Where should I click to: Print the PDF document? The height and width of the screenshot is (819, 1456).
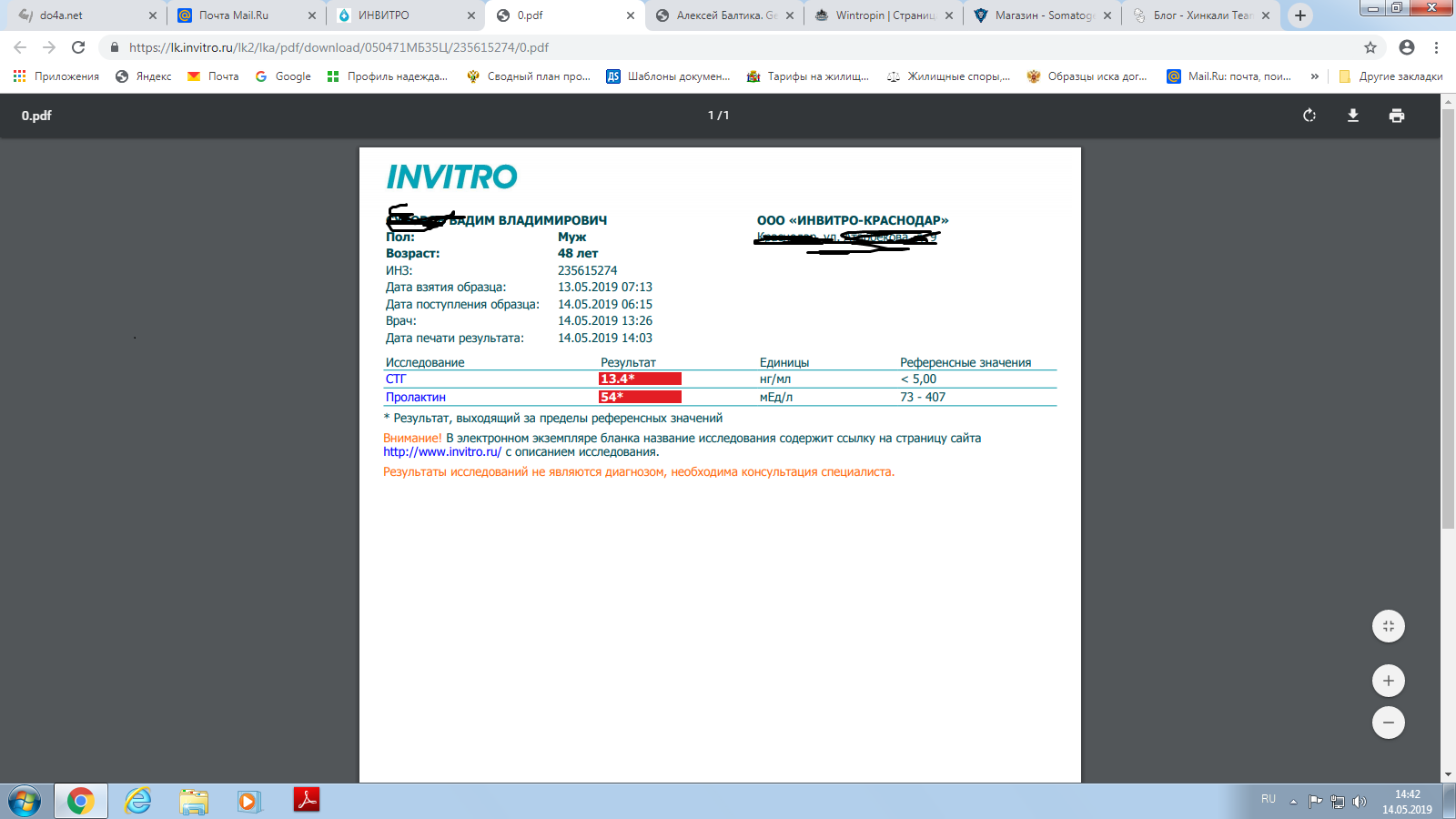coord(1397,116)
